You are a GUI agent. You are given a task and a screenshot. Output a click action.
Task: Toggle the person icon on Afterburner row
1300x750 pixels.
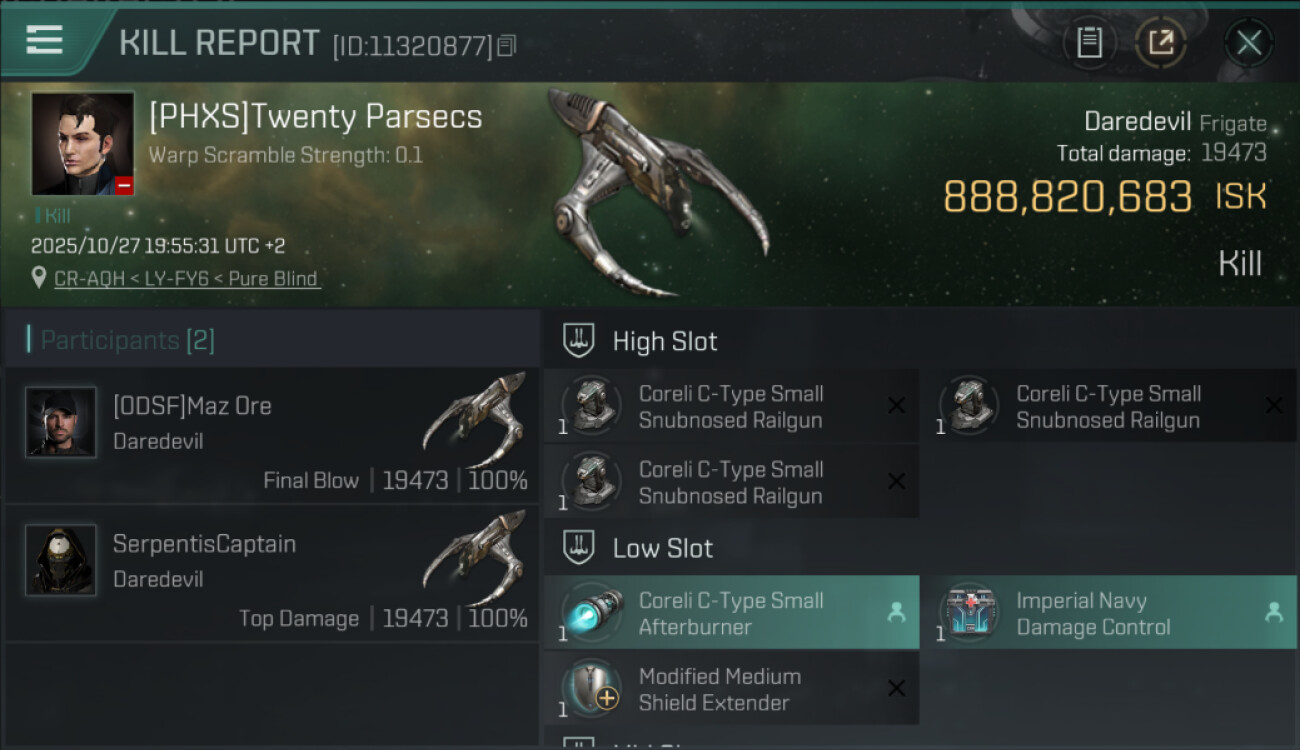click(x=896, y=613)
